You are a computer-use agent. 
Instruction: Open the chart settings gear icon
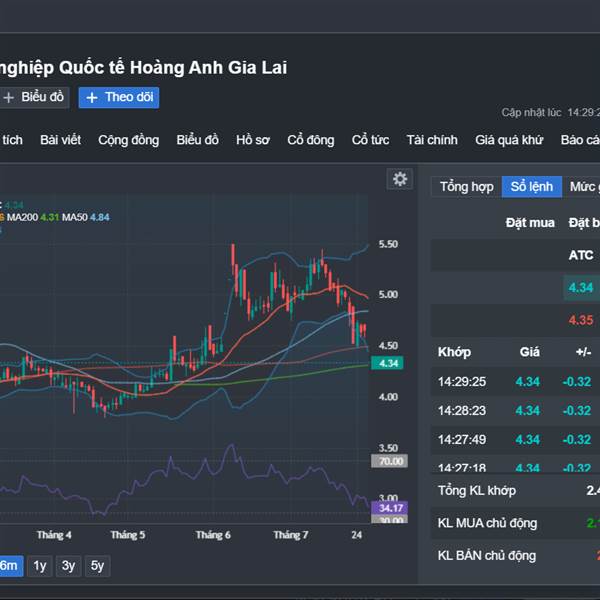399,179
